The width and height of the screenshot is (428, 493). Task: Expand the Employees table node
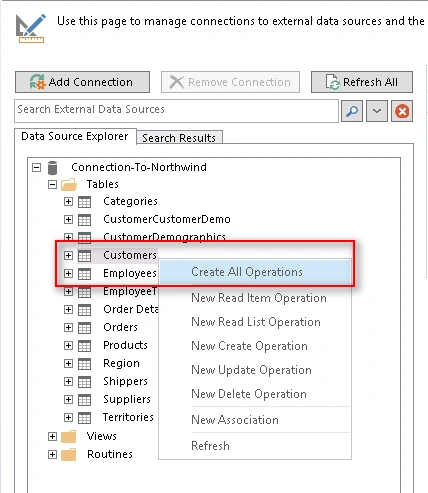[68, 273]
